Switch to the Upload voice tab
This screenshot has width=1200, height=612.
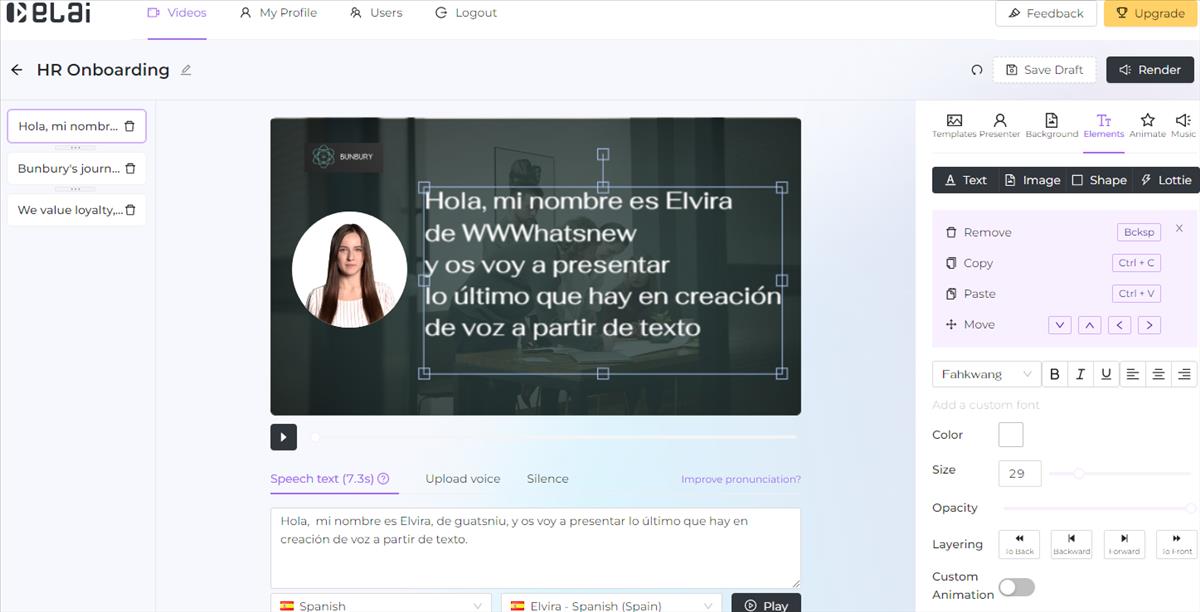(x=462, y=479)
